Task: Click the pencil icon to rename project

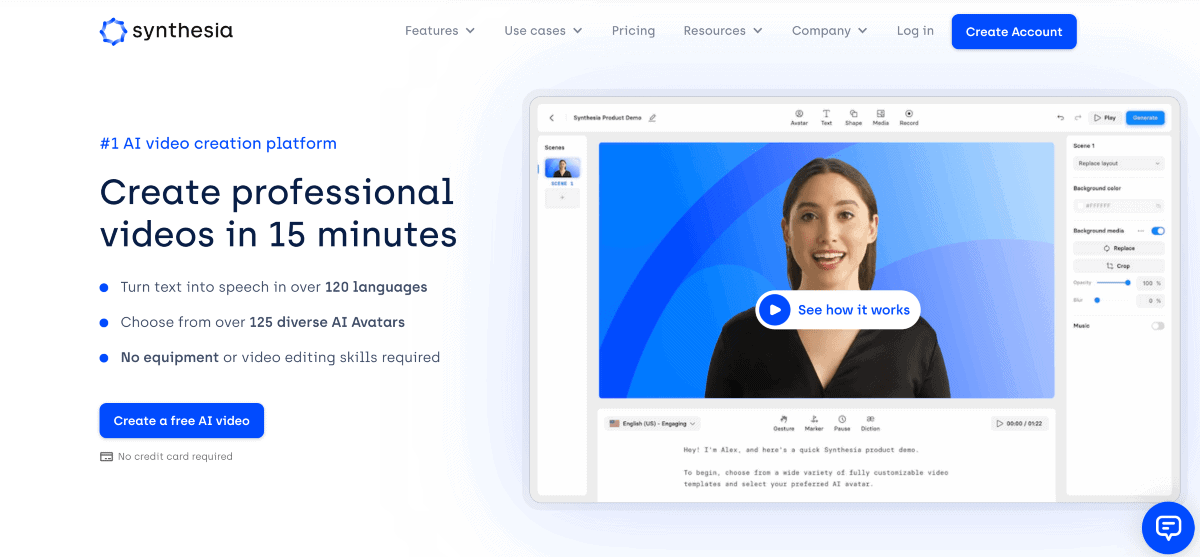Action: coord(653,118)
